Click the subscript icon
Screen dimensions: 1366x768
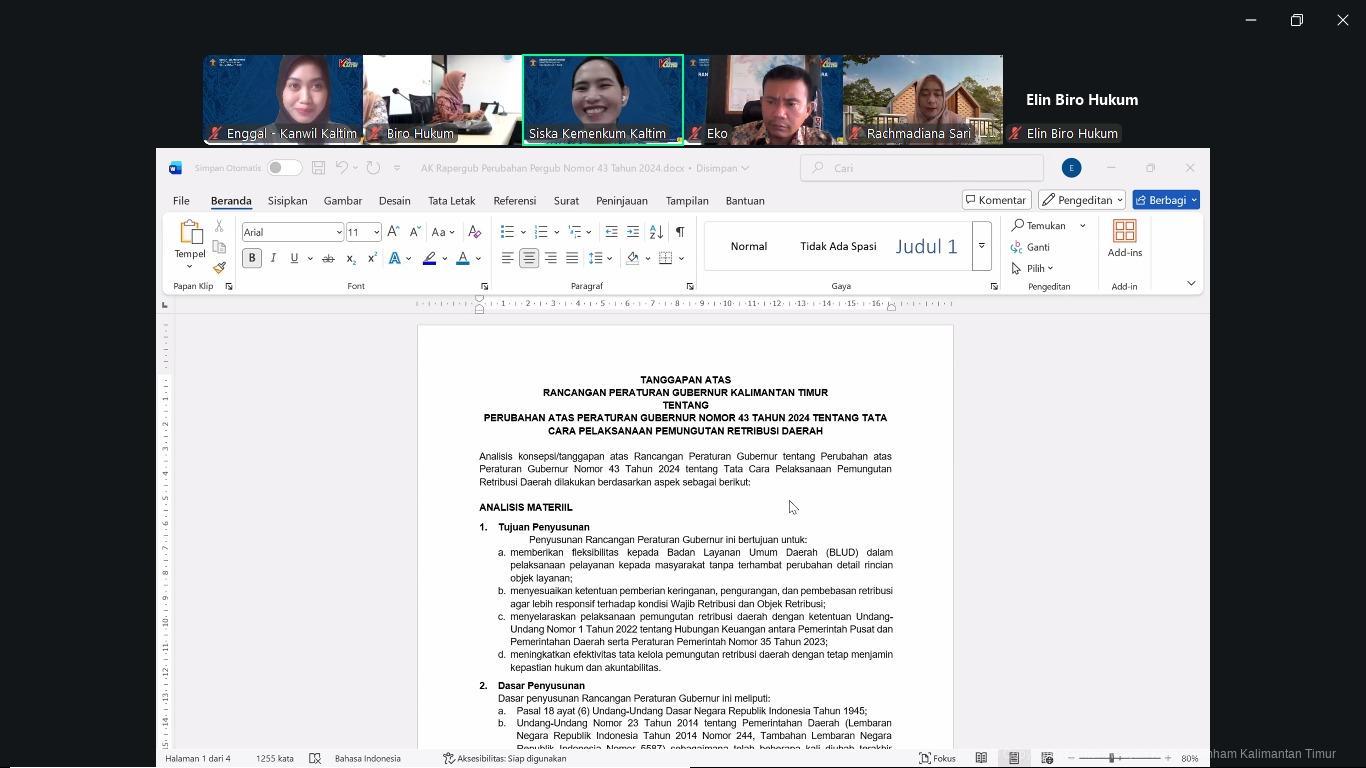click(351, 259)
